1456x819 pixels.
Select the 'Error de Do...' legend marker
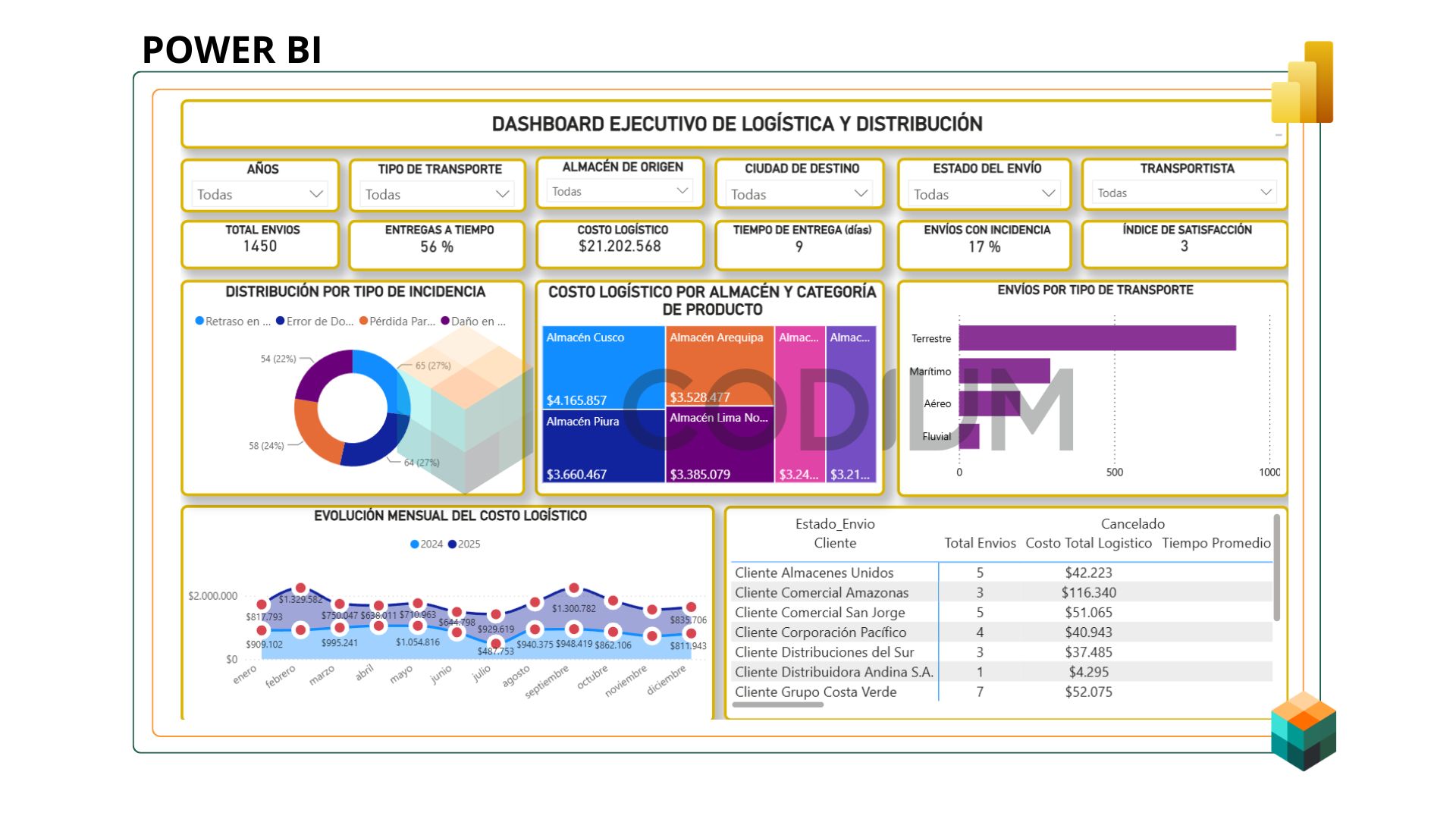pos(281,321)
